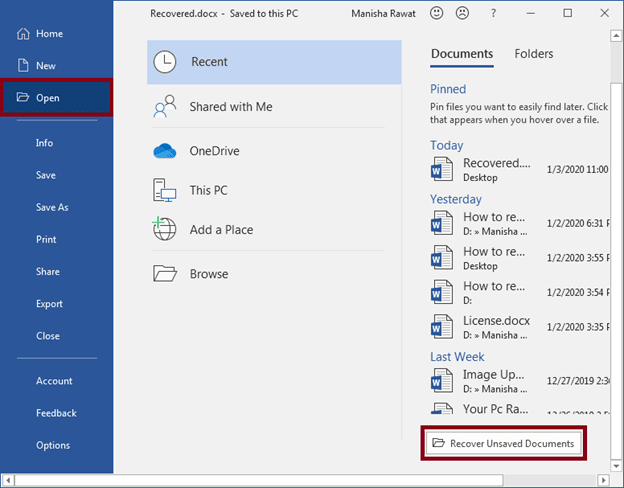Click the Last Week section heading
The image size is (624, 488).
[x=457, y=357]
